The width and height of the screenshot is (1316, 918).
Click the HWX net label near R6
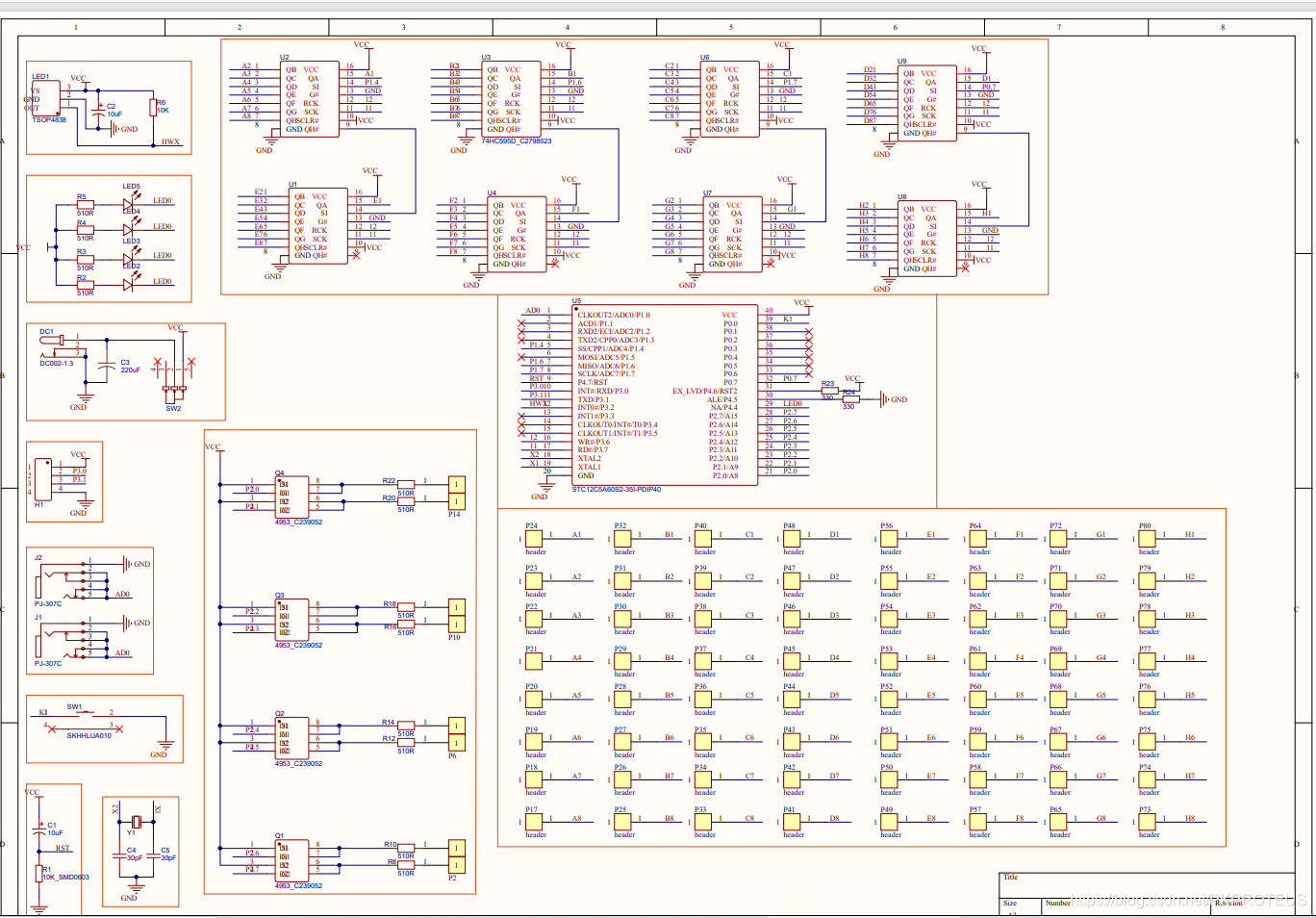click(170, 142)
